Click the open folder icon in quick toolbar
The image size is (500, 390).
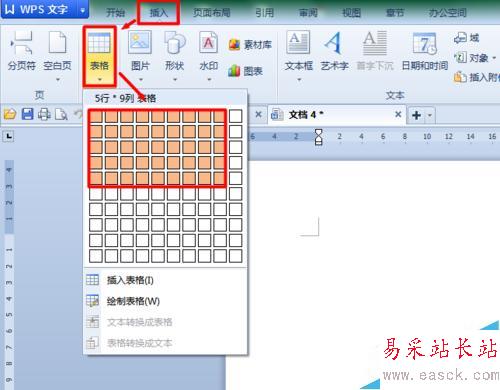(10, 114)
